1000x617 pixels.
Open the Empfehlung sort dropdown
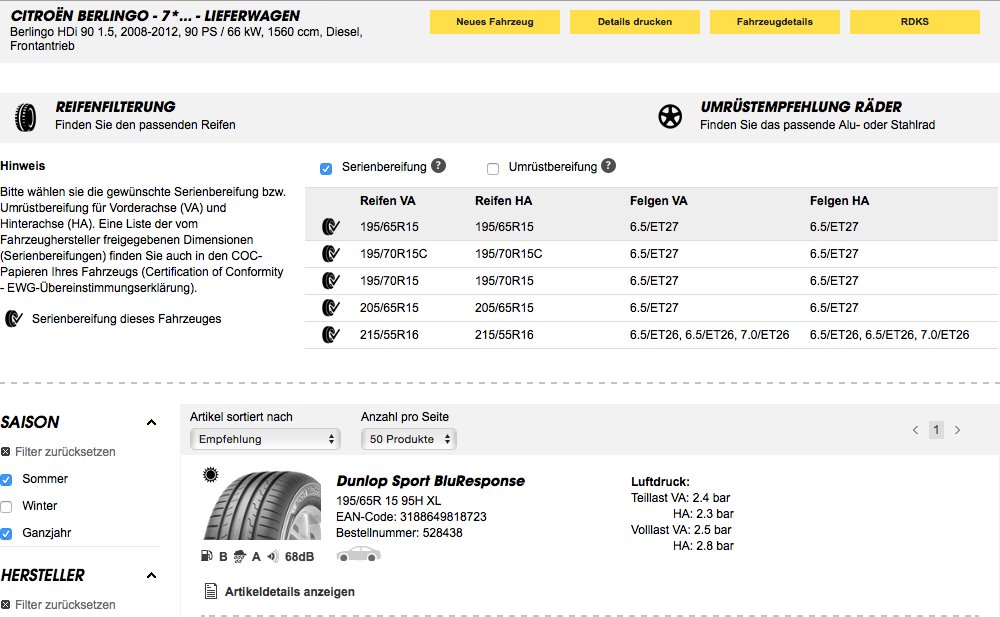tap(265, 439)
